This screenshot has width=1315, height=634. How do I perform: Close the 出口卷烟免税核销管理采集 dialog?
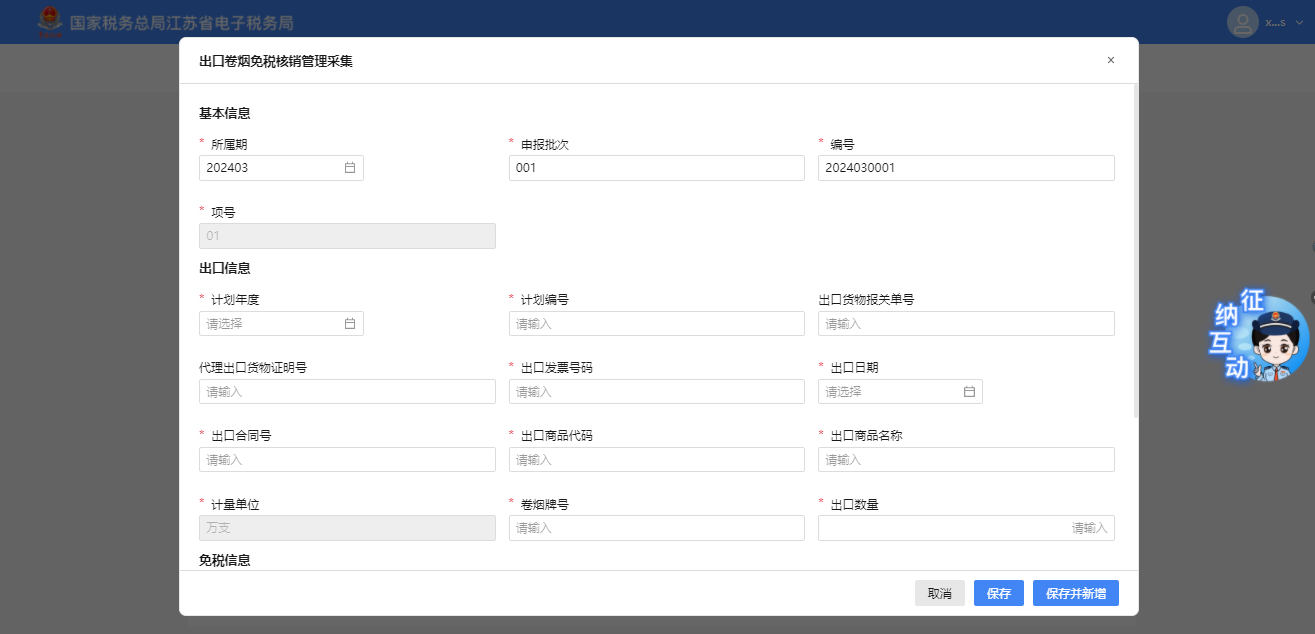(1110, 61)
